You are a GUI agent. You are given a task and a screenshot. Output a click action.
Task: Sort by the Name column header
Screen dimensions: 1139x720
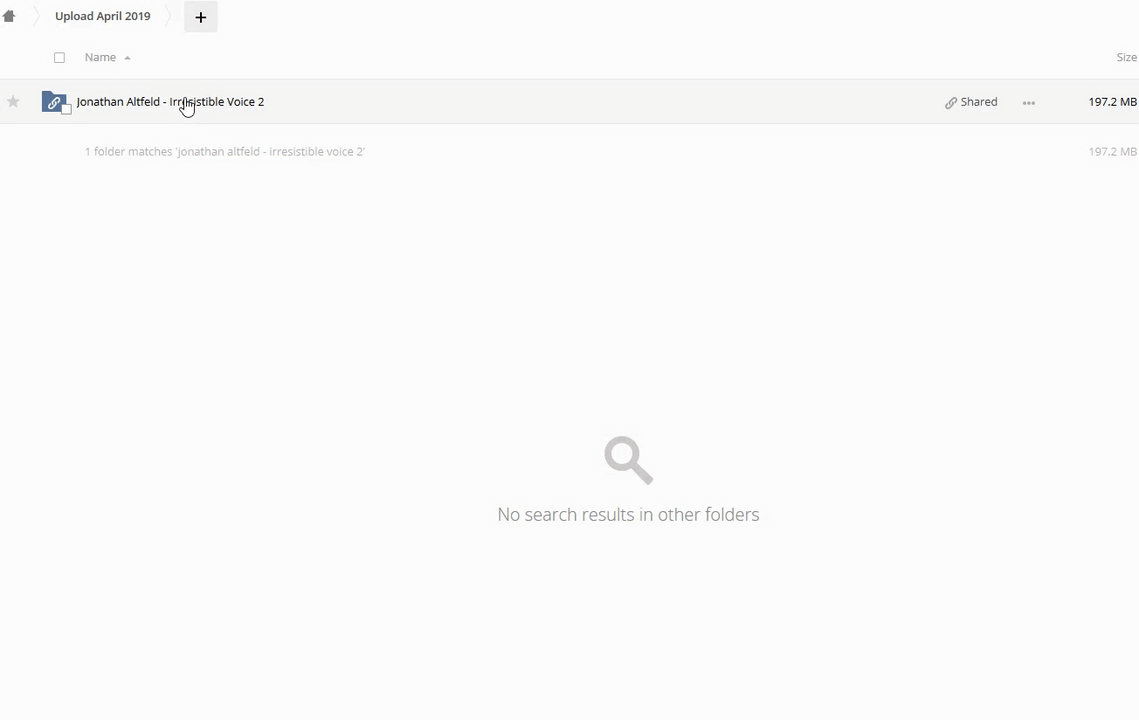tap(100, 57)
